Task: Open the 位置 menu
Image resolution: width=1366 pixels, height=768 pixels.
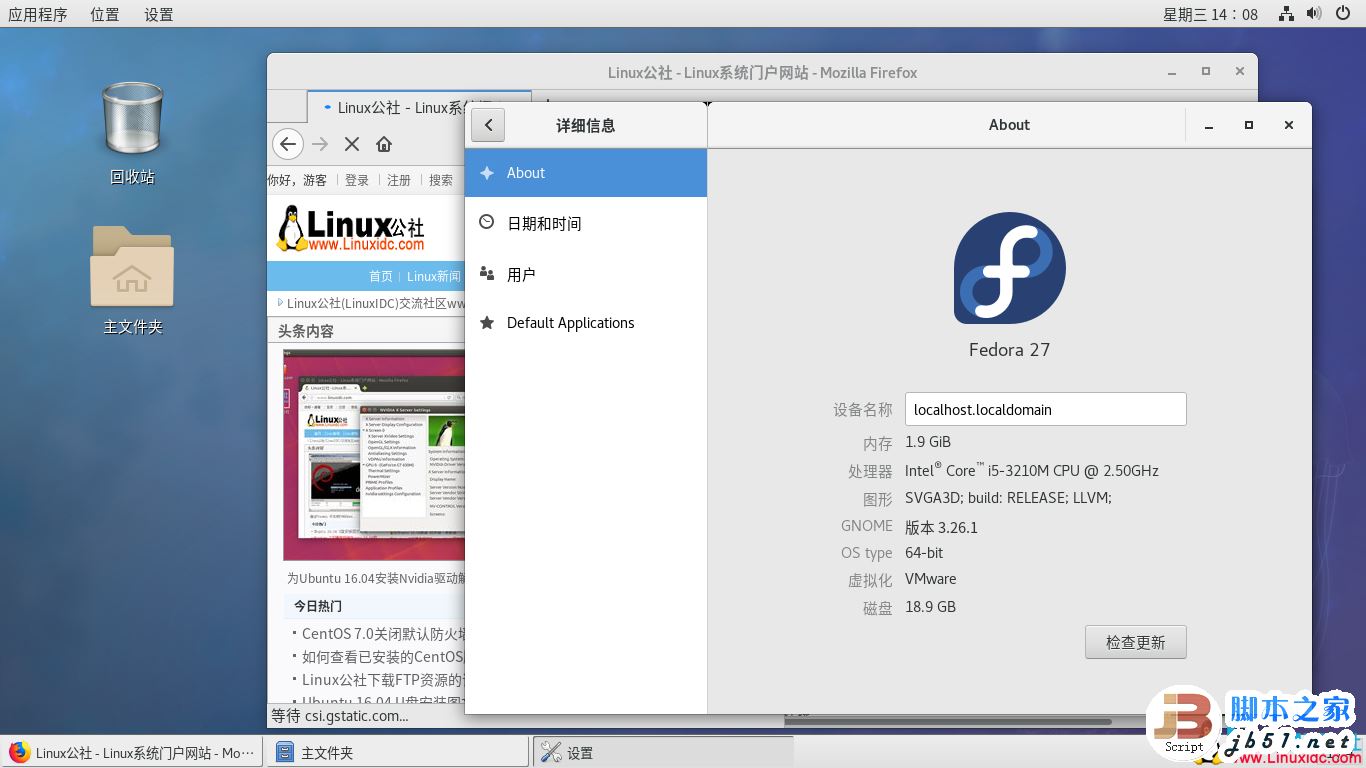Action: pos(104,14)
